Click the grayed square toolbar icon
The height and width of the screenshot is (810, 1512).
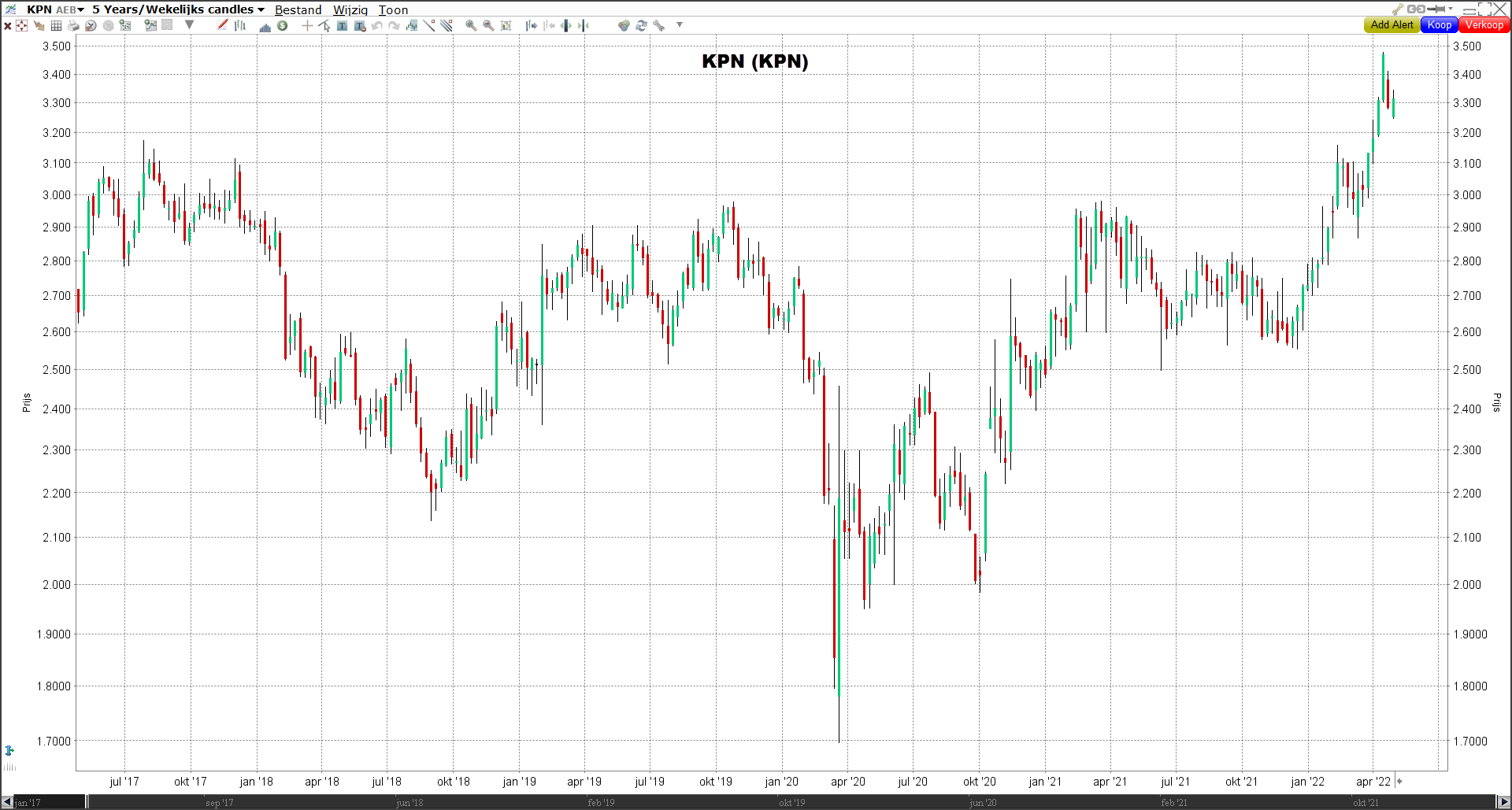point(167,25)
